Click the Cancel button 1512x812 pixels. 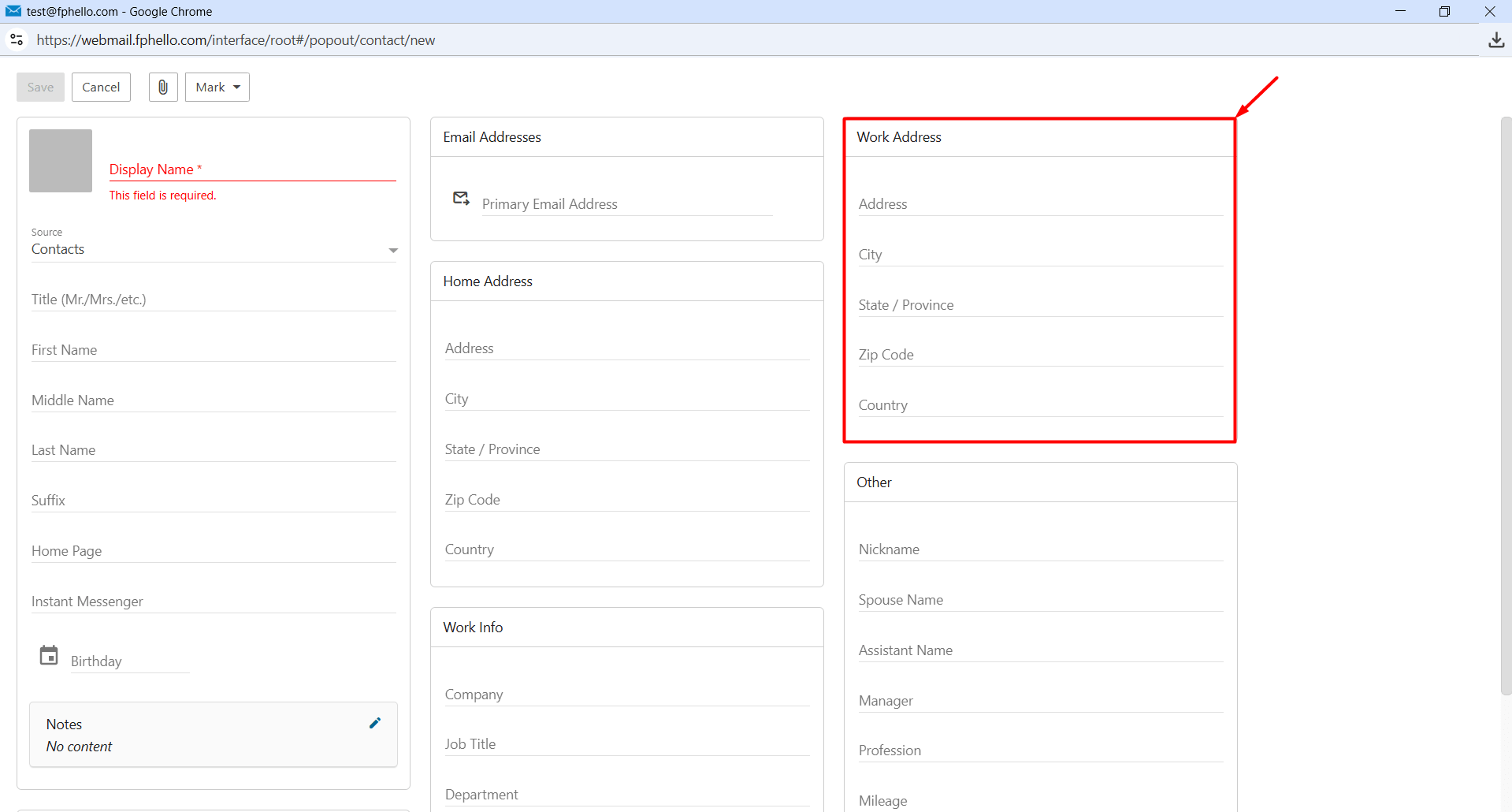(x=101, y=87)
